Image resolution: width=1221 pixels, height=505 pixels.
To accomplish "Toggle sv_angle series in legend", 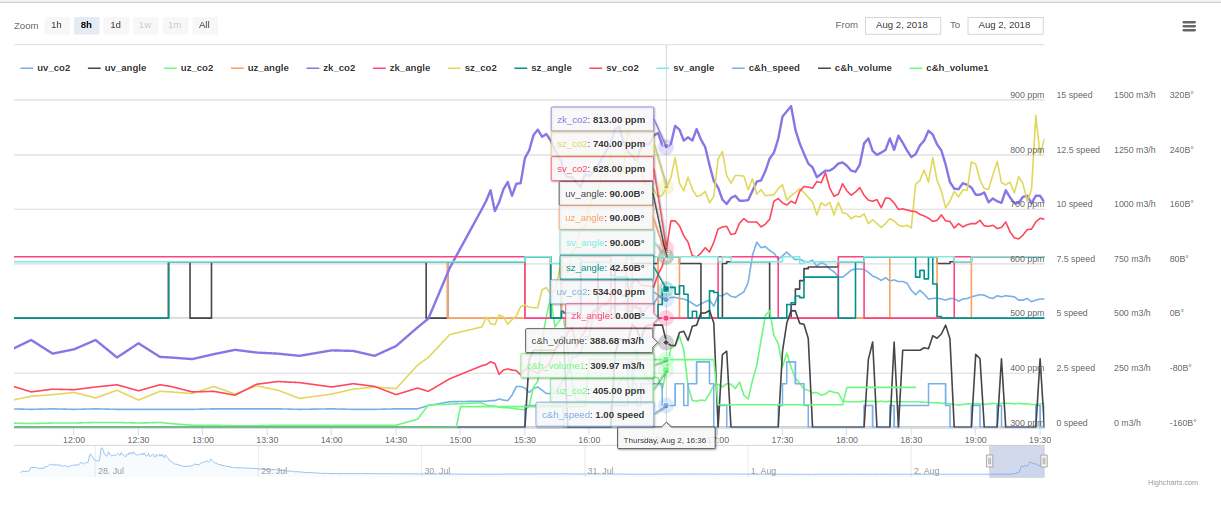I will coord(686,68).
